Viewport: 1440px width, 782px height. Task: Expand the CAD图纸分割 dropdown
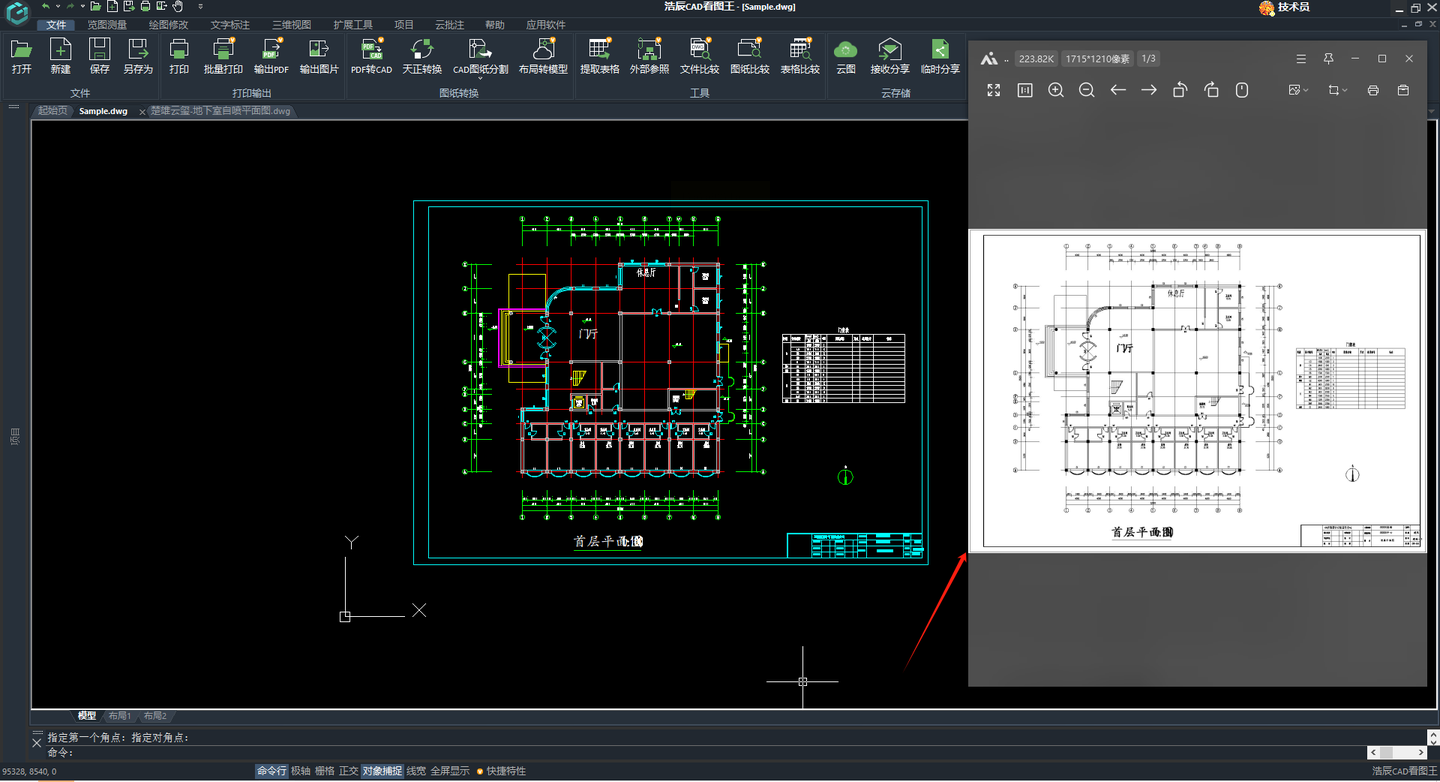pos(480,79)
